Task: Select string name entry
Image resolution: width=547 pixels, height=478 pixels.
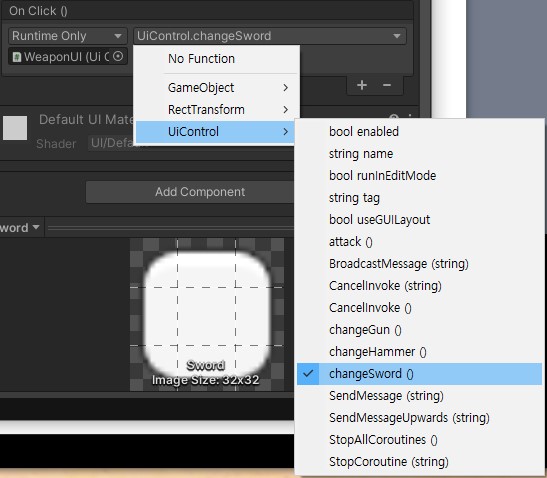Action: pyautogui.click(x=419, y=154)
